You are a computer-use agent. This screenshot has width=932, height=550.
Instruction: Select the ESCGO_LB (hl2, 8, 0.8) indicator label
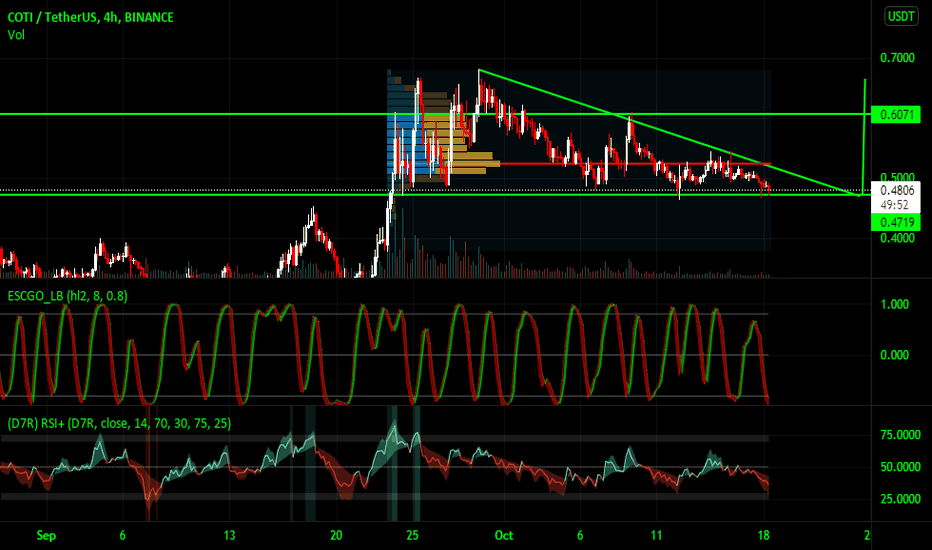[x=67, y=296]
